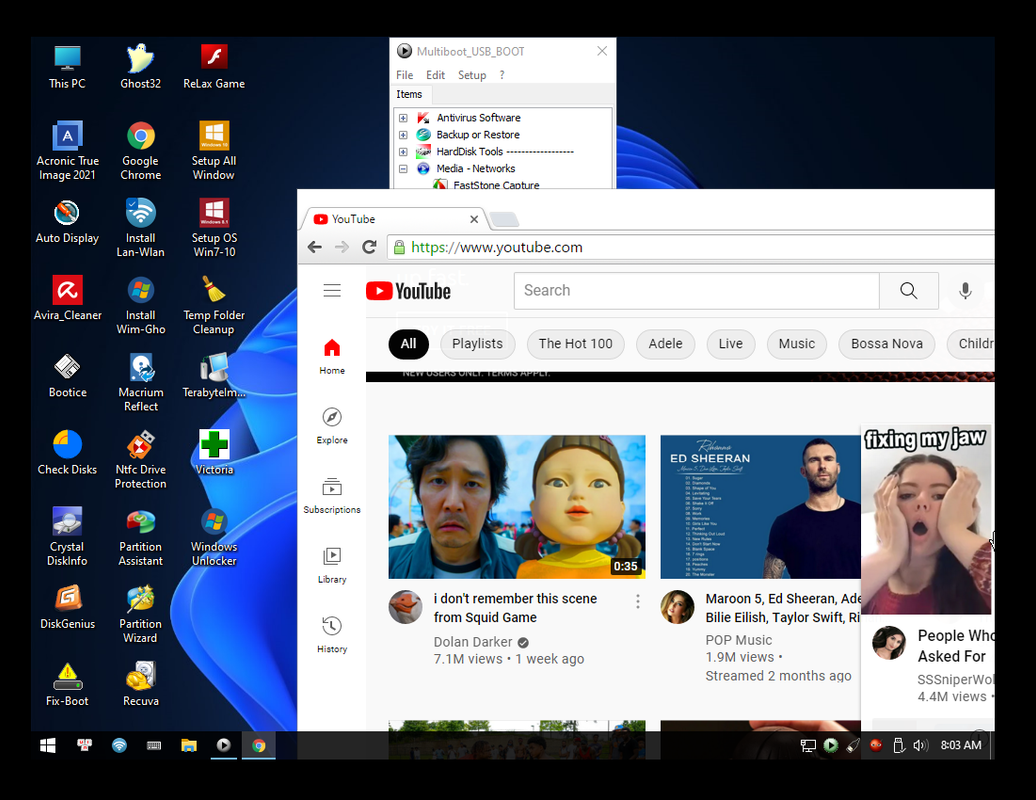Open Auto Display desktop icon

click(67, 221)
